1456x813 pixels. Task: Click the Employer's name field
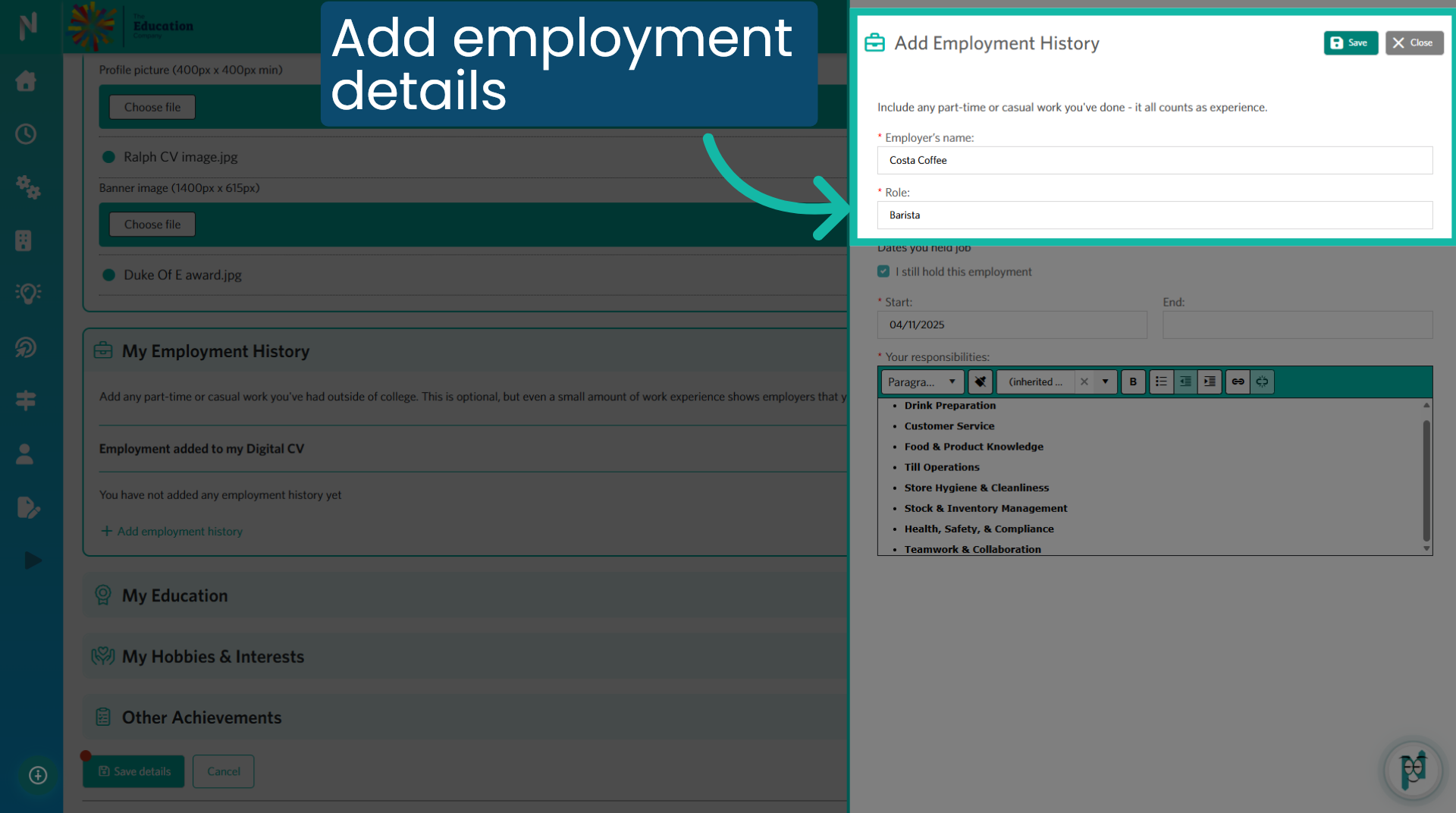[1154, 160]
